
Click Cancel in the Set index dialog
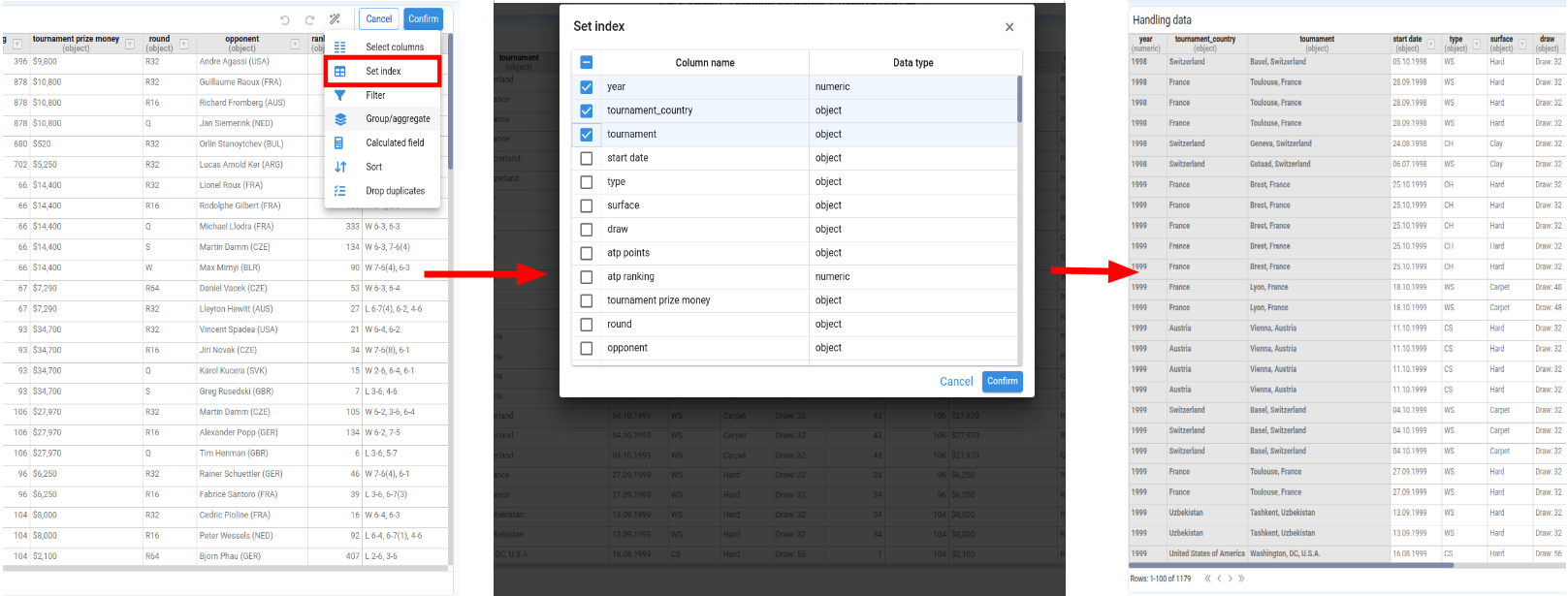(955, 382)
